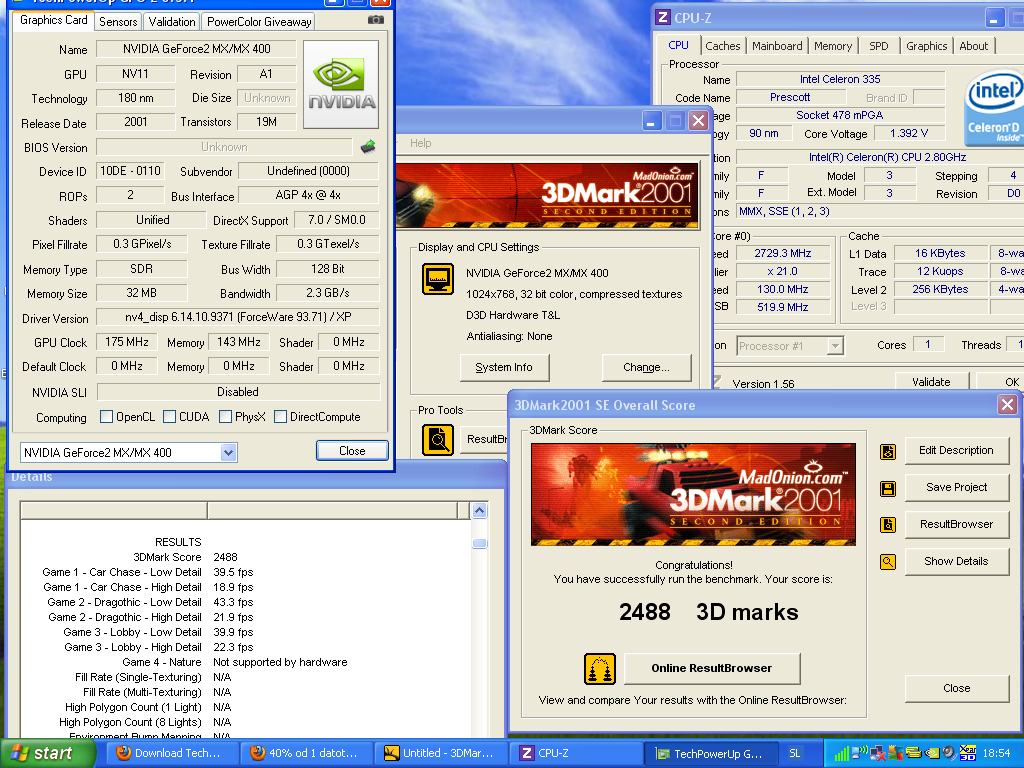Screen dimensions: 1024x768
Task: Click the Online ResultBrowser button
Action: pos(712,668)
